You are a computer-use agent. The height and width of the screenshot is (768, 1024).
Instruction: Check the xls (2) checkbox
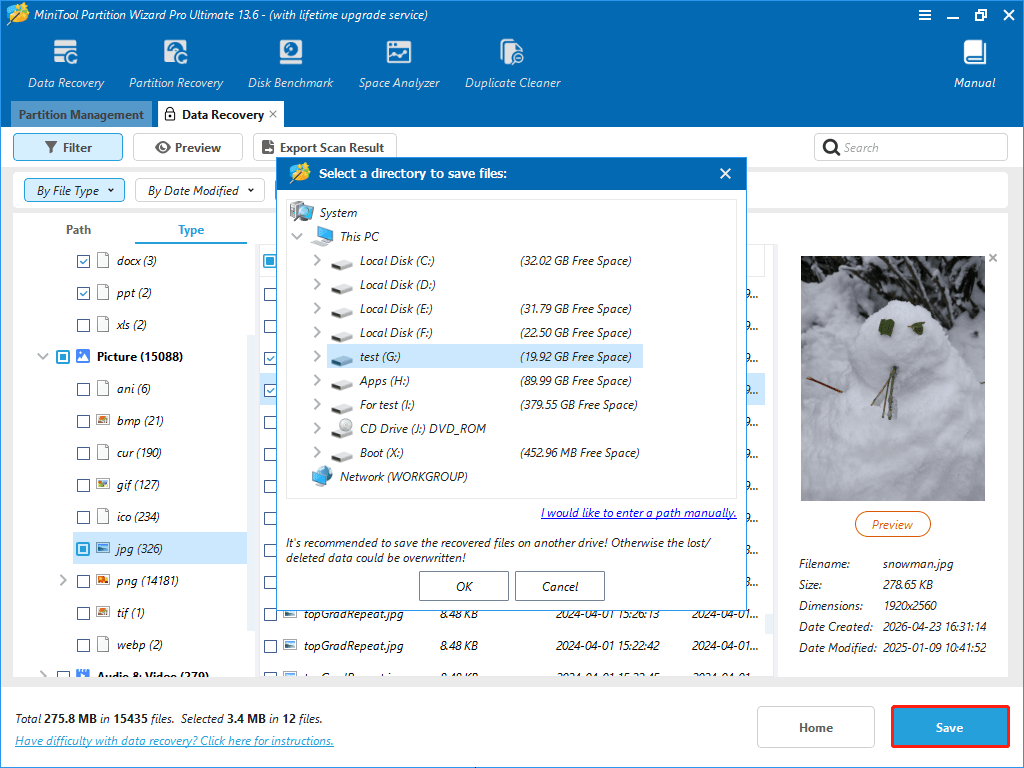[x=83, y=325]
